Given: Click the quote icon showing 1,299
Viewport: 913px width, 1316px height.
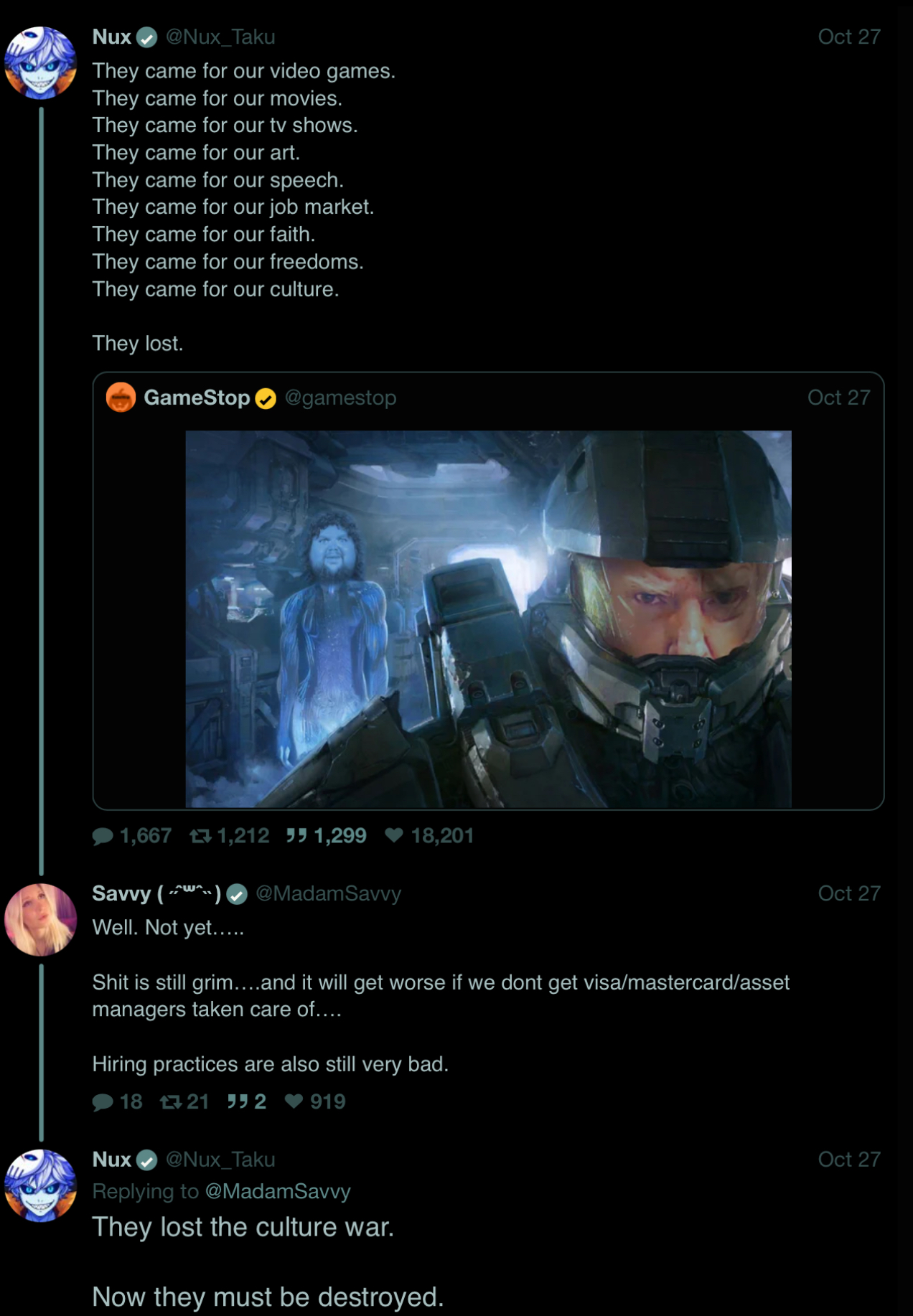Looking at the screenshot, I should [x=296, y=836].
